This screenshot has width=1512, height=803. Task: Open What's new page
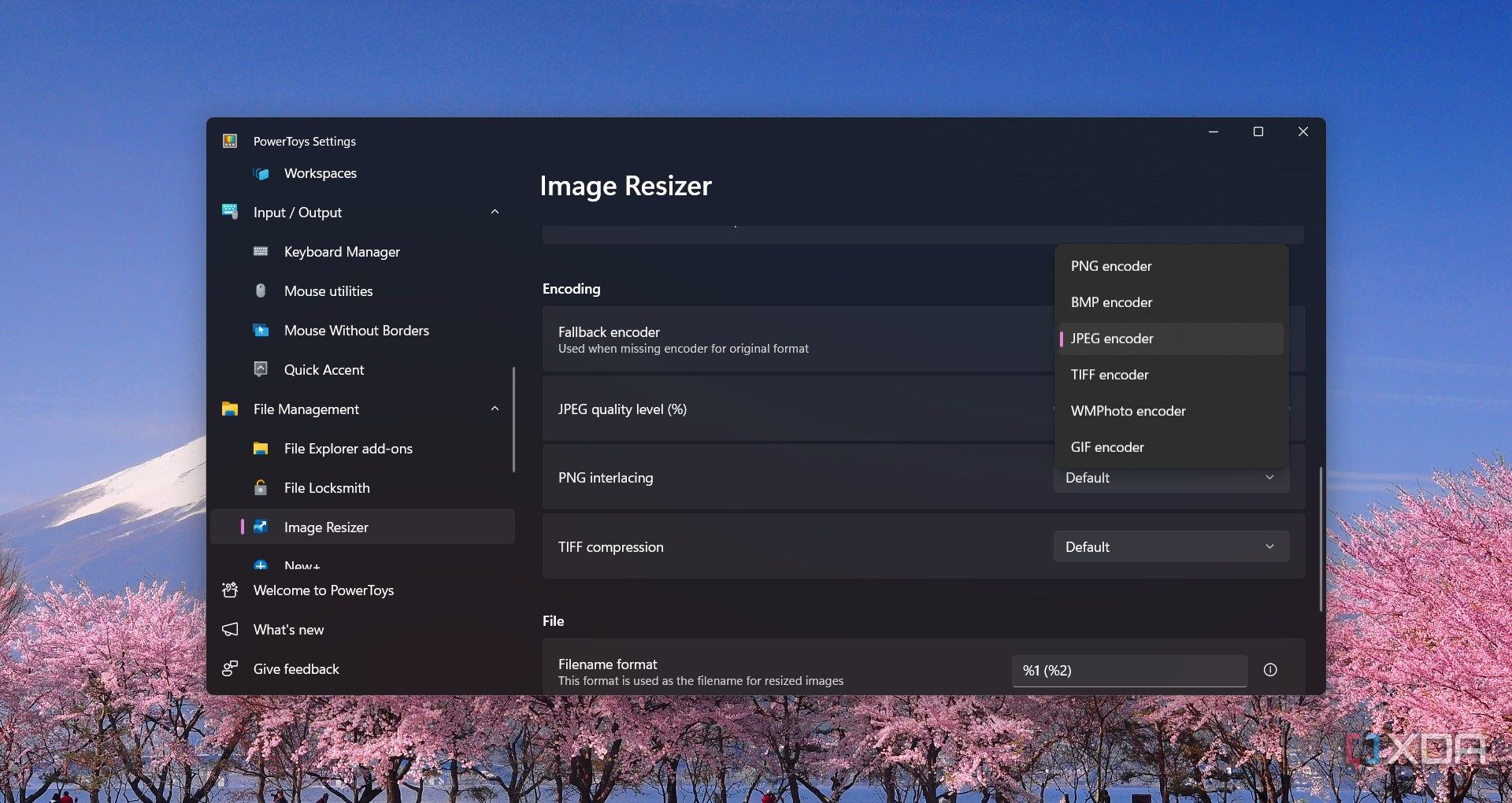point(362,629)
